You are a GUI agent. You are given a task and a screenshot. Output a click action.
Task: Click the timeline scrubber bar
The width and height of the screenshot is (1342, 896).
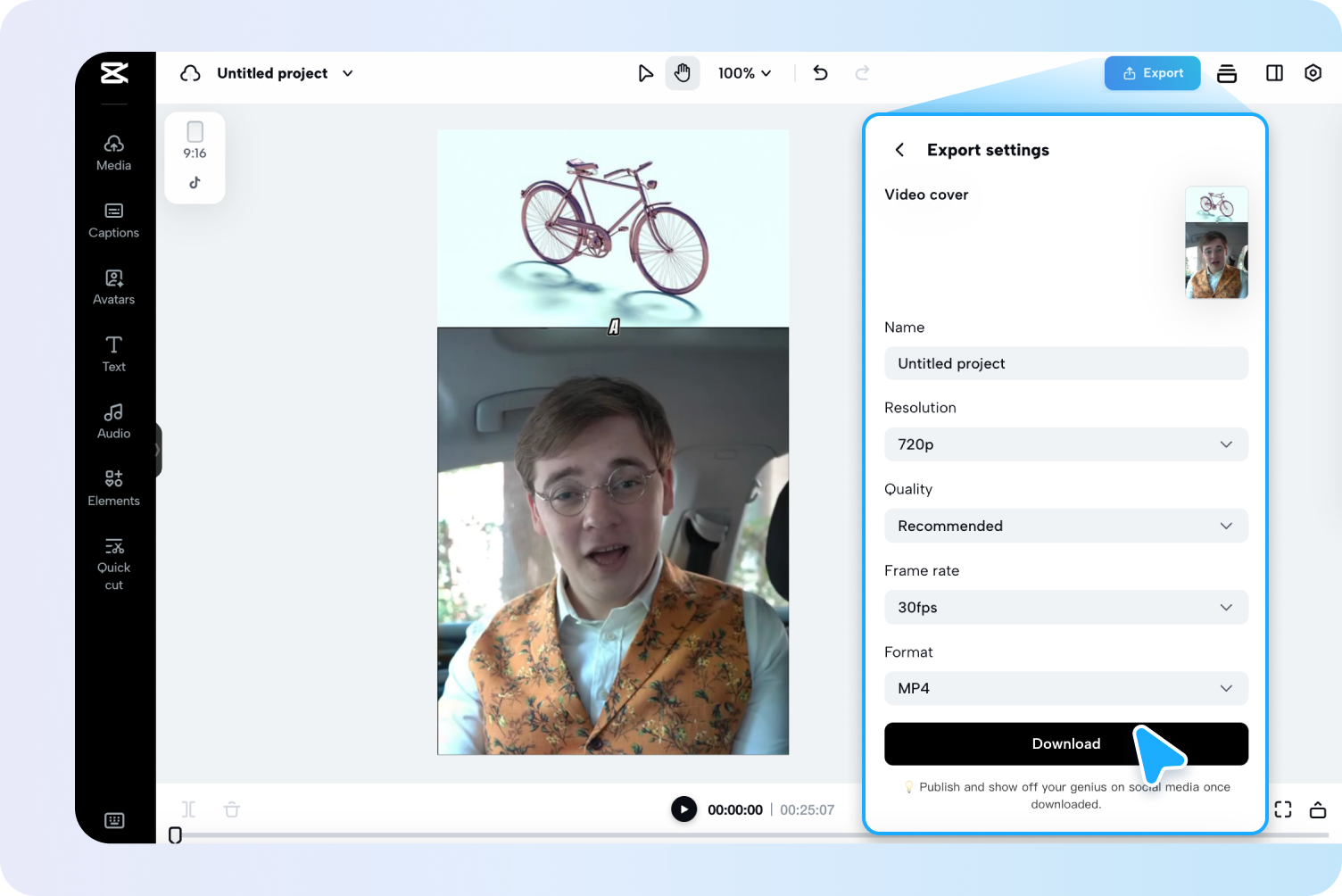point(750,835)
